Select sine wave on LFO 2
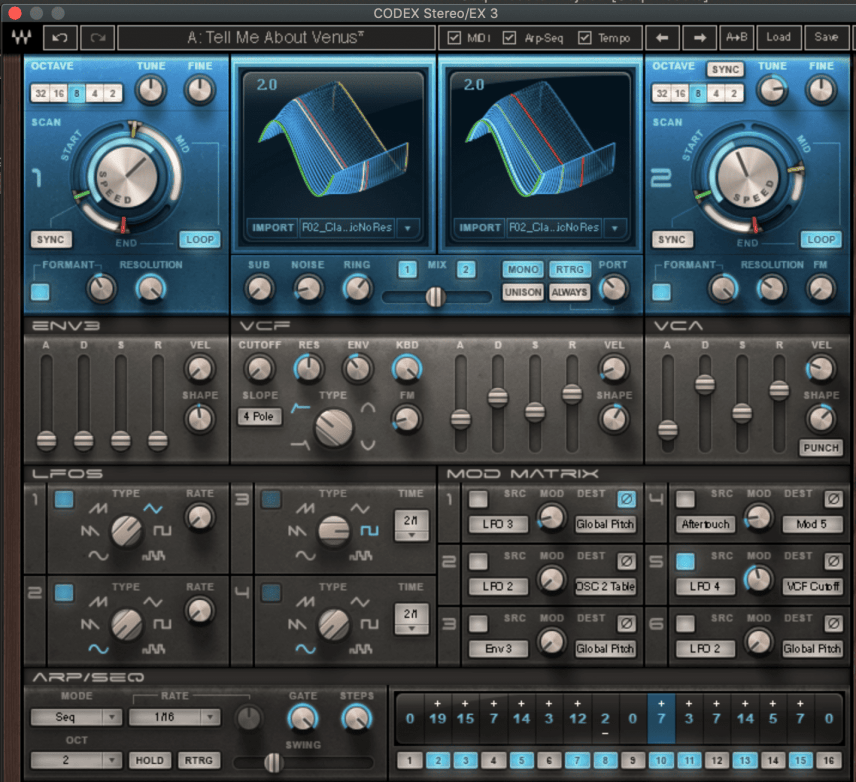This screenshot has width=856, height=782. [x=98, y=649]
